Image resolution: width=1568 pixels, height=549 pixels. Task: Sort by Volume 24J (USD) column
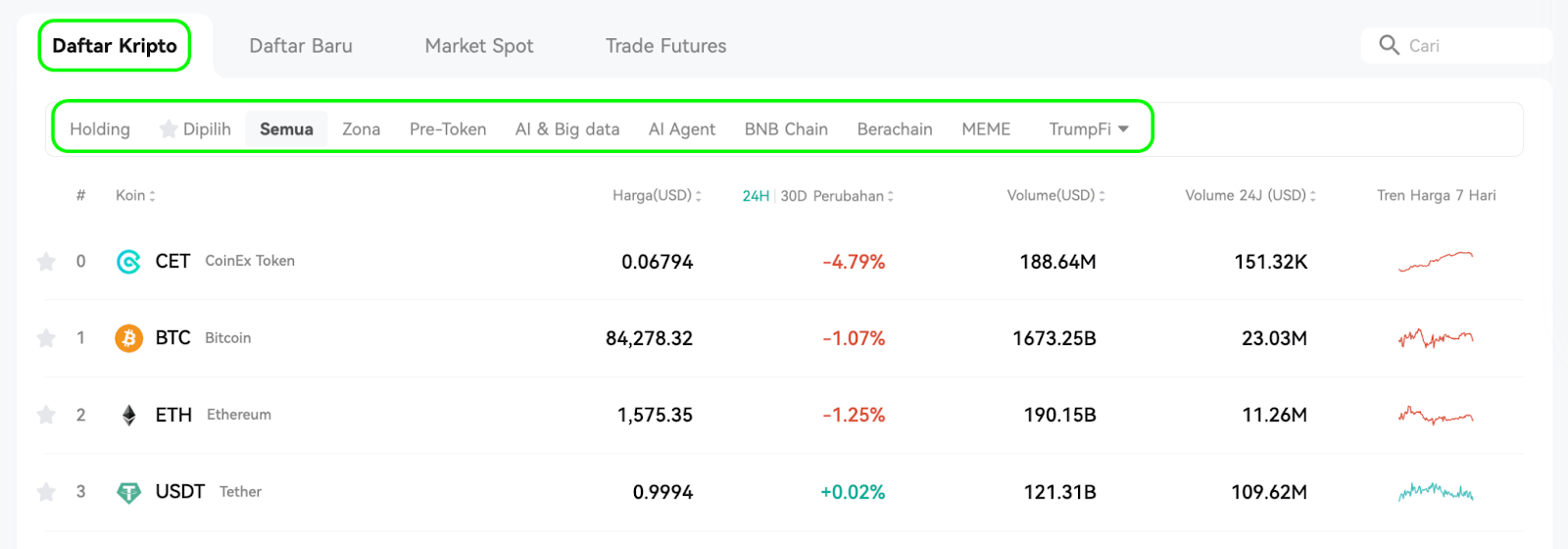coord(1249,196)
